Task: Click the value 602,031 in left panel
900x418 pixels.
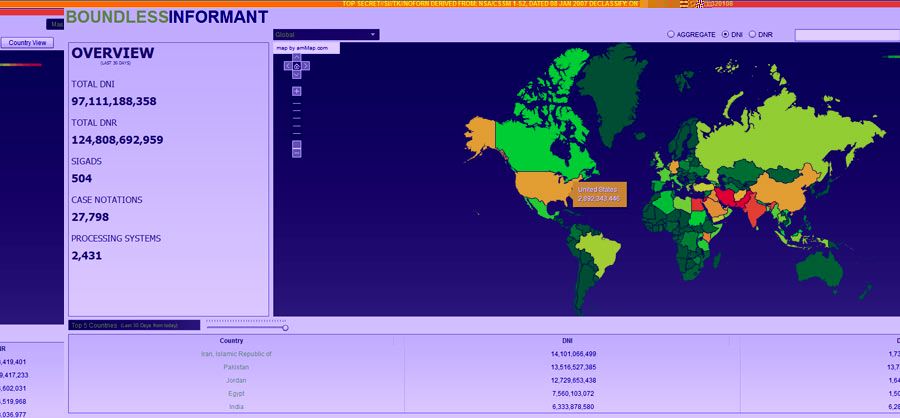Action: coord(13,388)
